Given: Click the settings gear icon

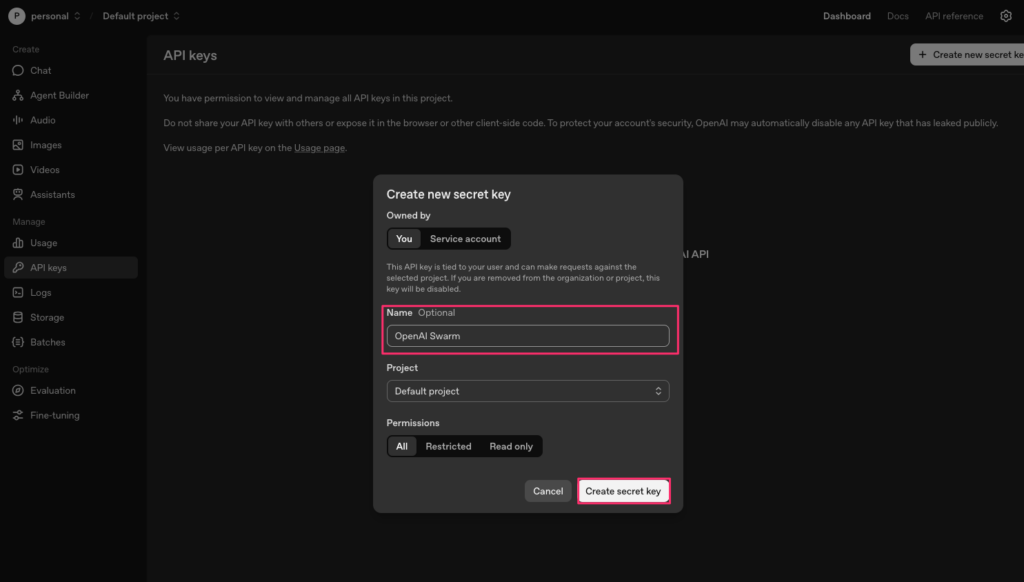Looking at the screenshot, I should click(x=1006, y=16).
